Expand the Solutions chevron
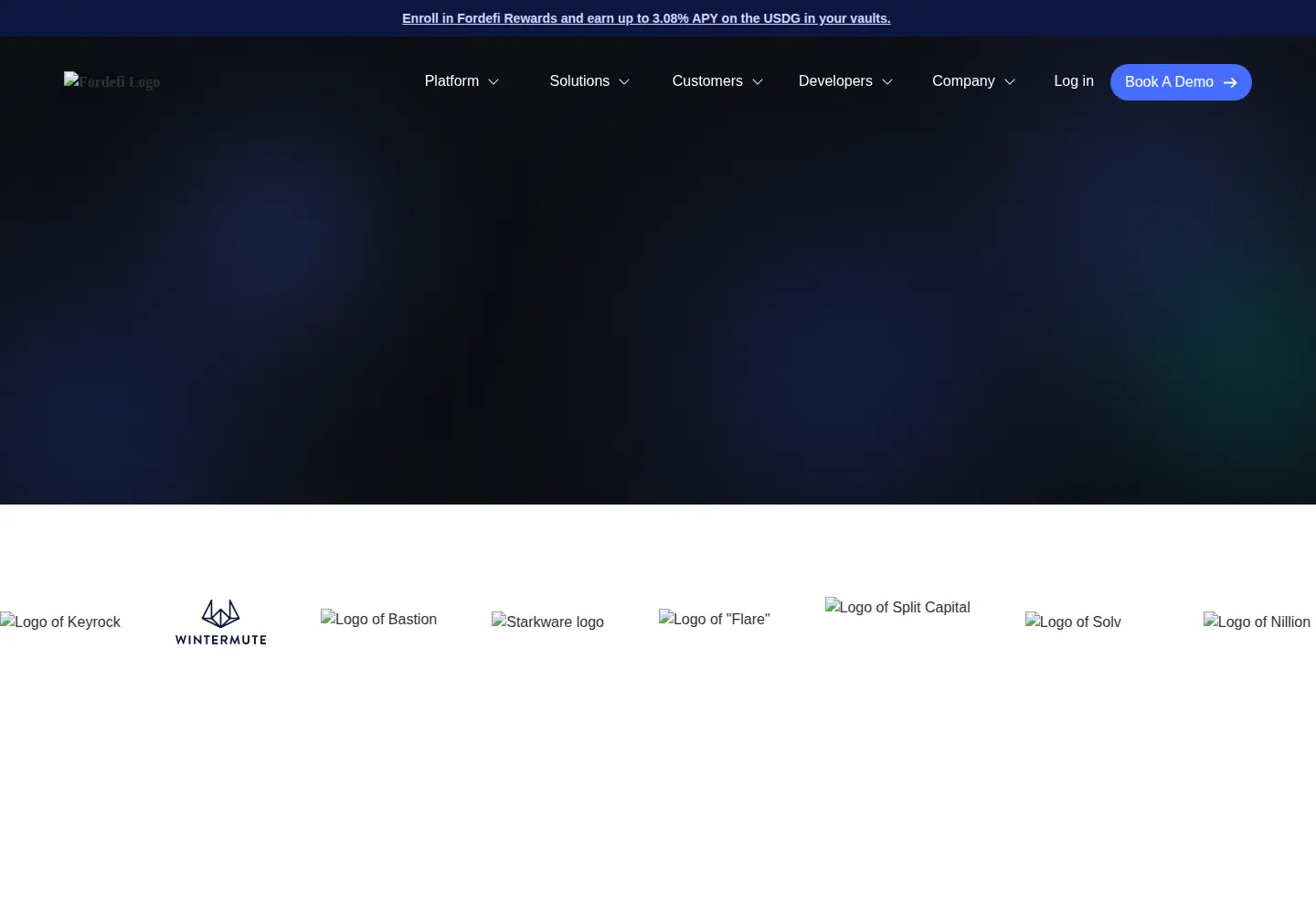The width and height of the screenshot is (1316, 914). click(624, 82)
